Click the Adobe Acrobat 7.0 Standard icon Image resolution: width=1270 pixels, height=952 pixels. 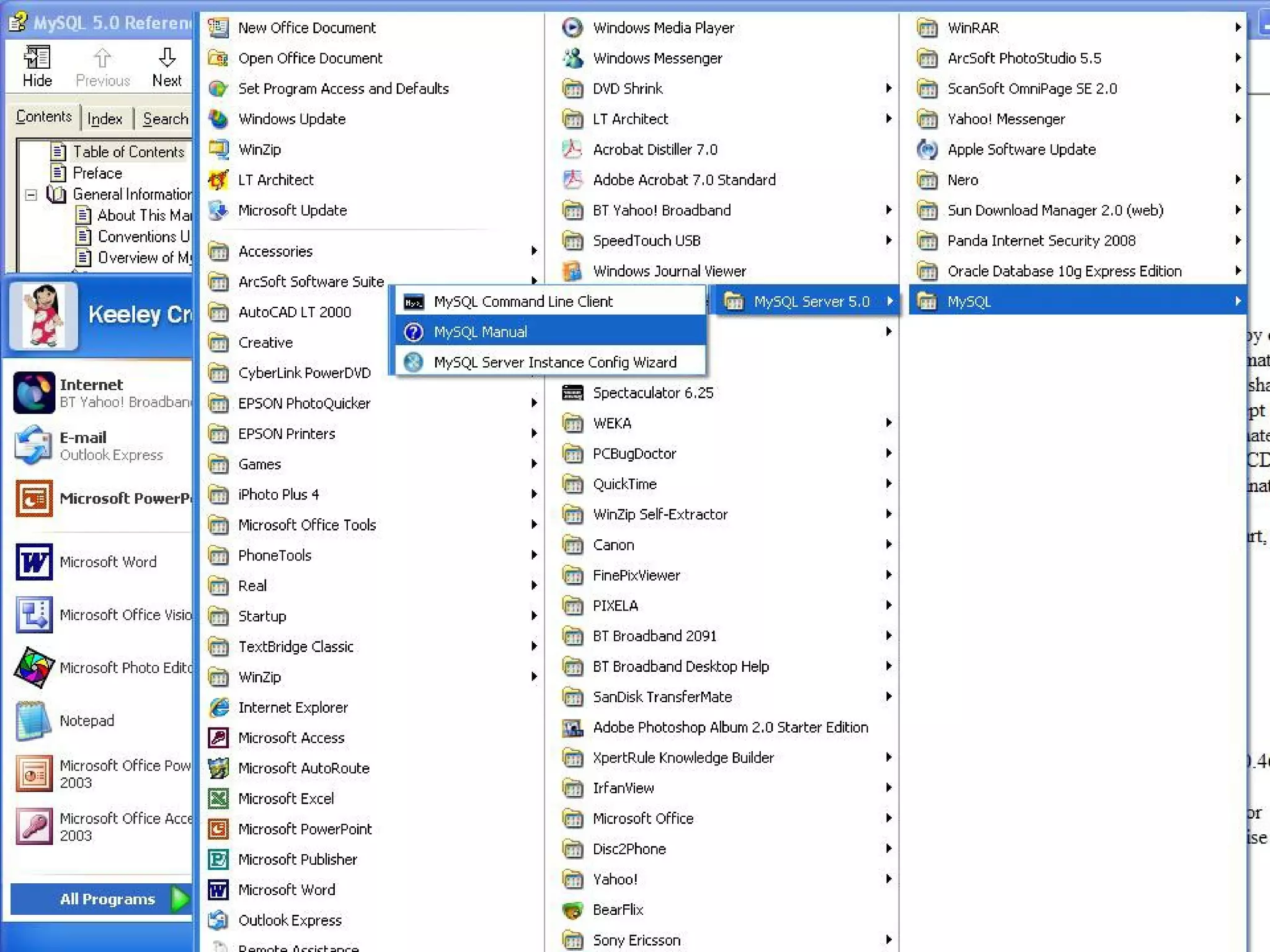click(572, 180)
